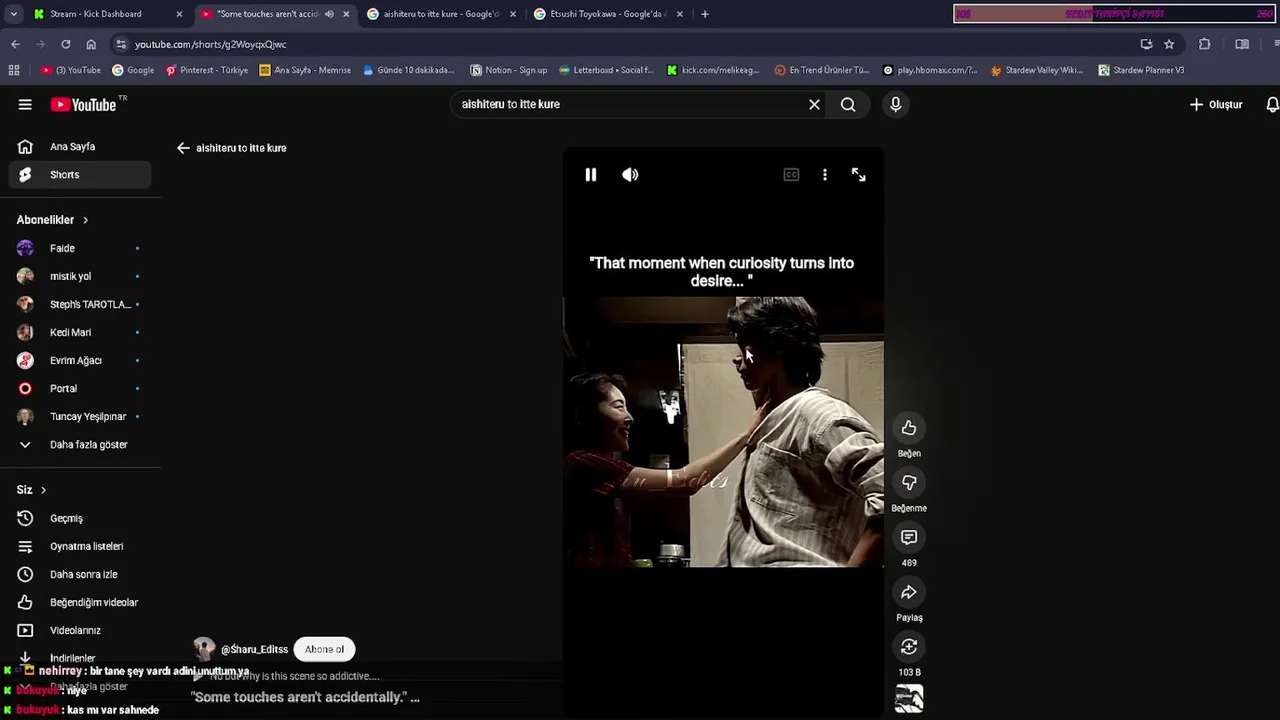Start voice search with the microphone icon
Image resolution: width=1280 pixels, height=720 pixels.
pos(896,104)
